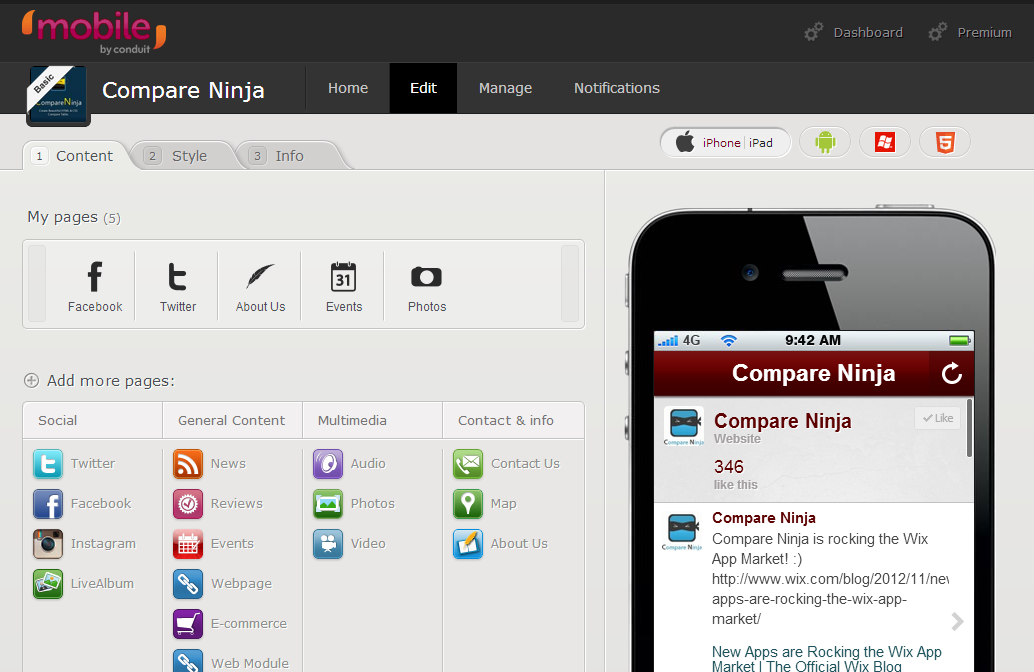Add an Events page from General Content
This screenshot has width=1034, height=672.
tap(213, 543)
